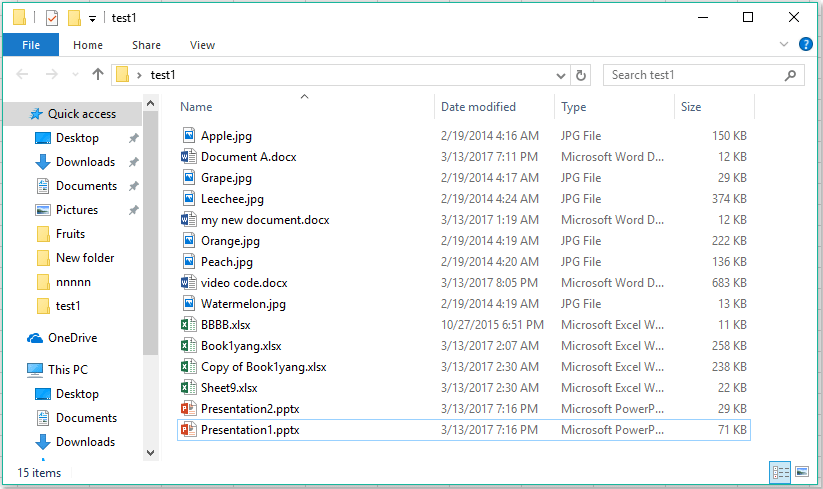823x489 pixels.
Task: Expand the ribbon using the chevron
Action: 784,45
